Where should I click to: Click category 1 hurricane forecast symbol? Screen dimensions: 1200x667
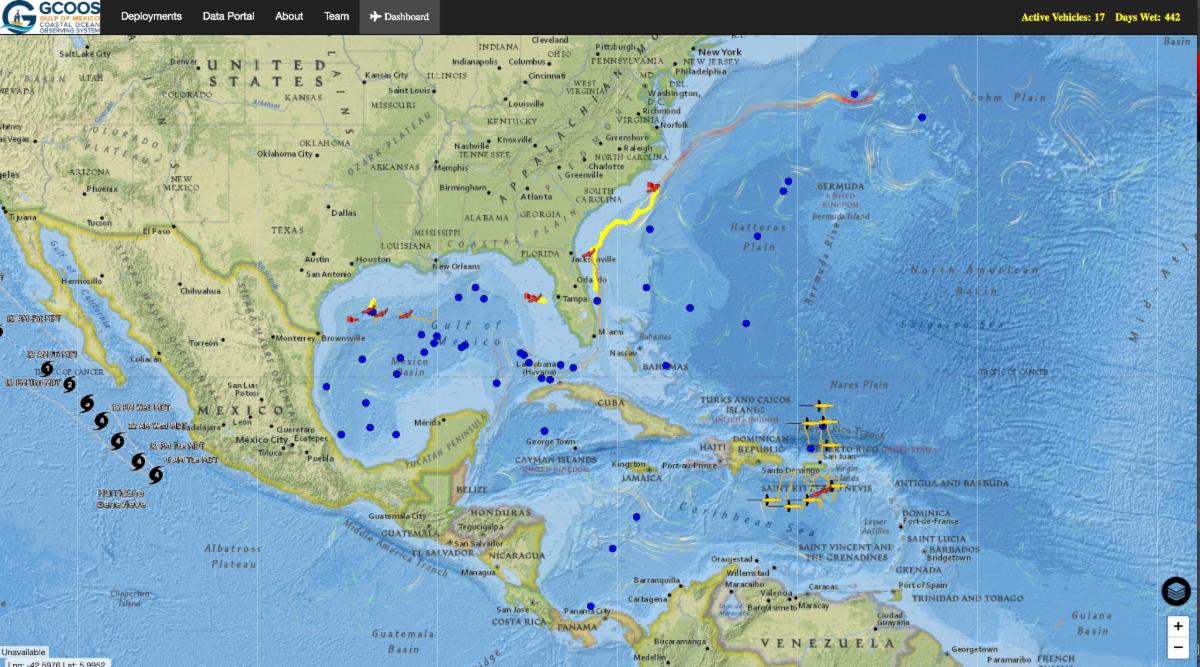[x=47, y=369]
